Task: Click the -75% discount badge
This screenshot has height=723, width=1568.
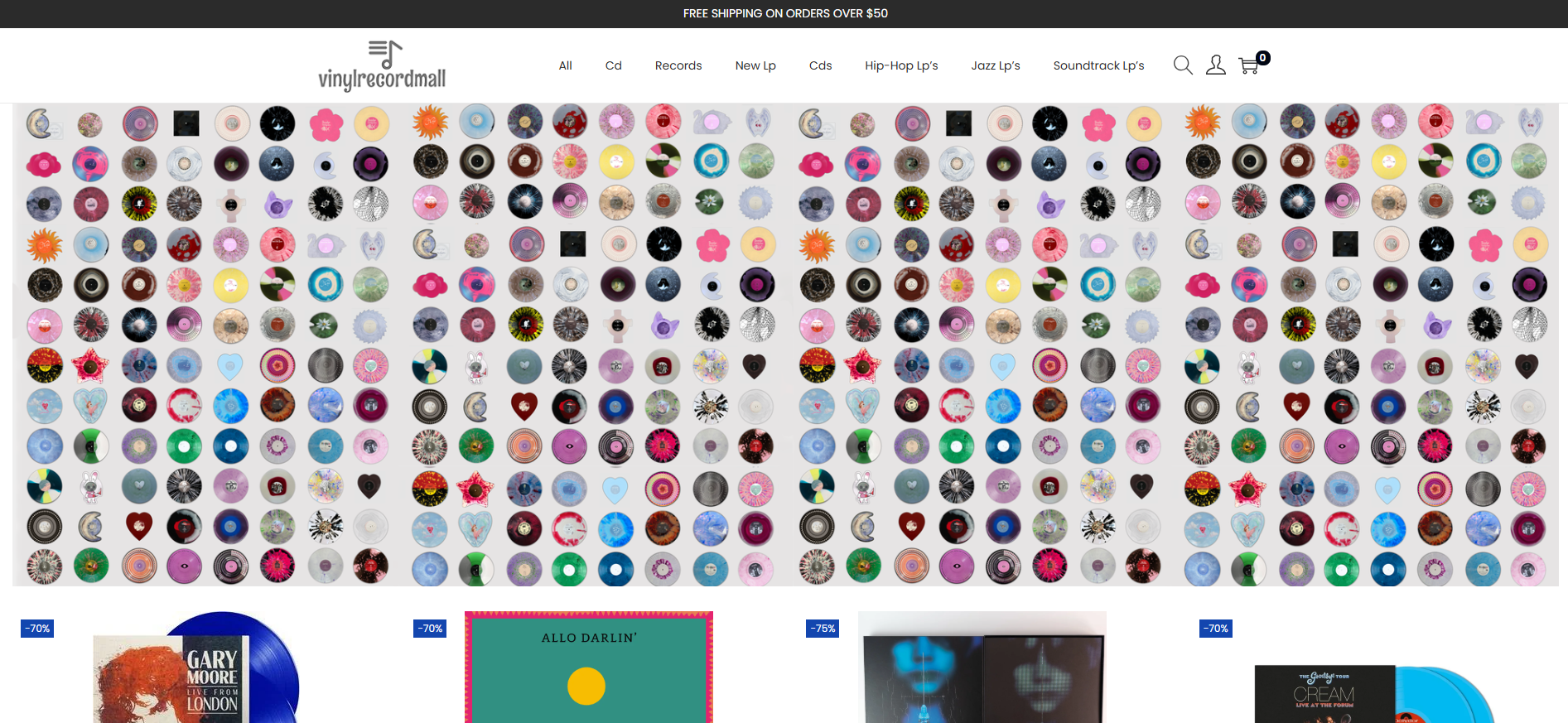Action: (823, 629)
